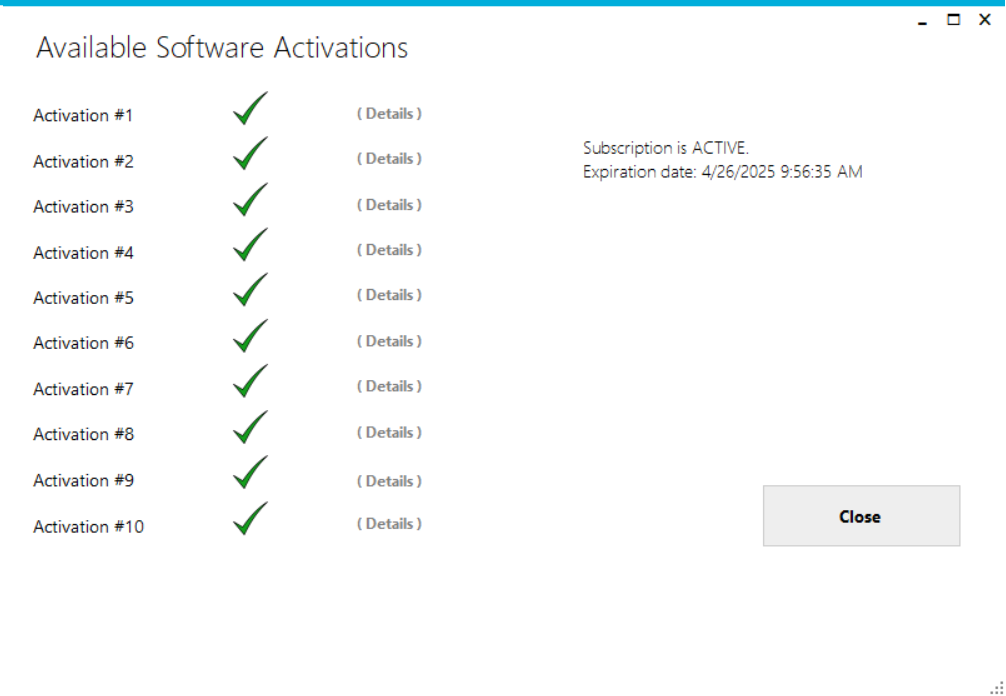Open Details for Activation #1
The image size is (1006, 696).
pyautogui.click(x=389, y=114)
